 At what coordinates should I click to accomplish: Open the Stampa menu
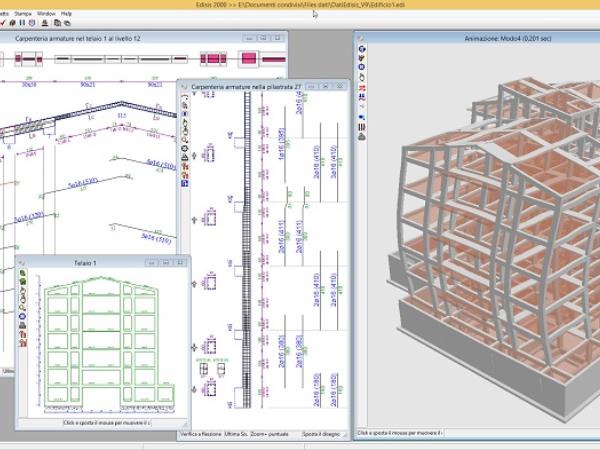(23, 13)
